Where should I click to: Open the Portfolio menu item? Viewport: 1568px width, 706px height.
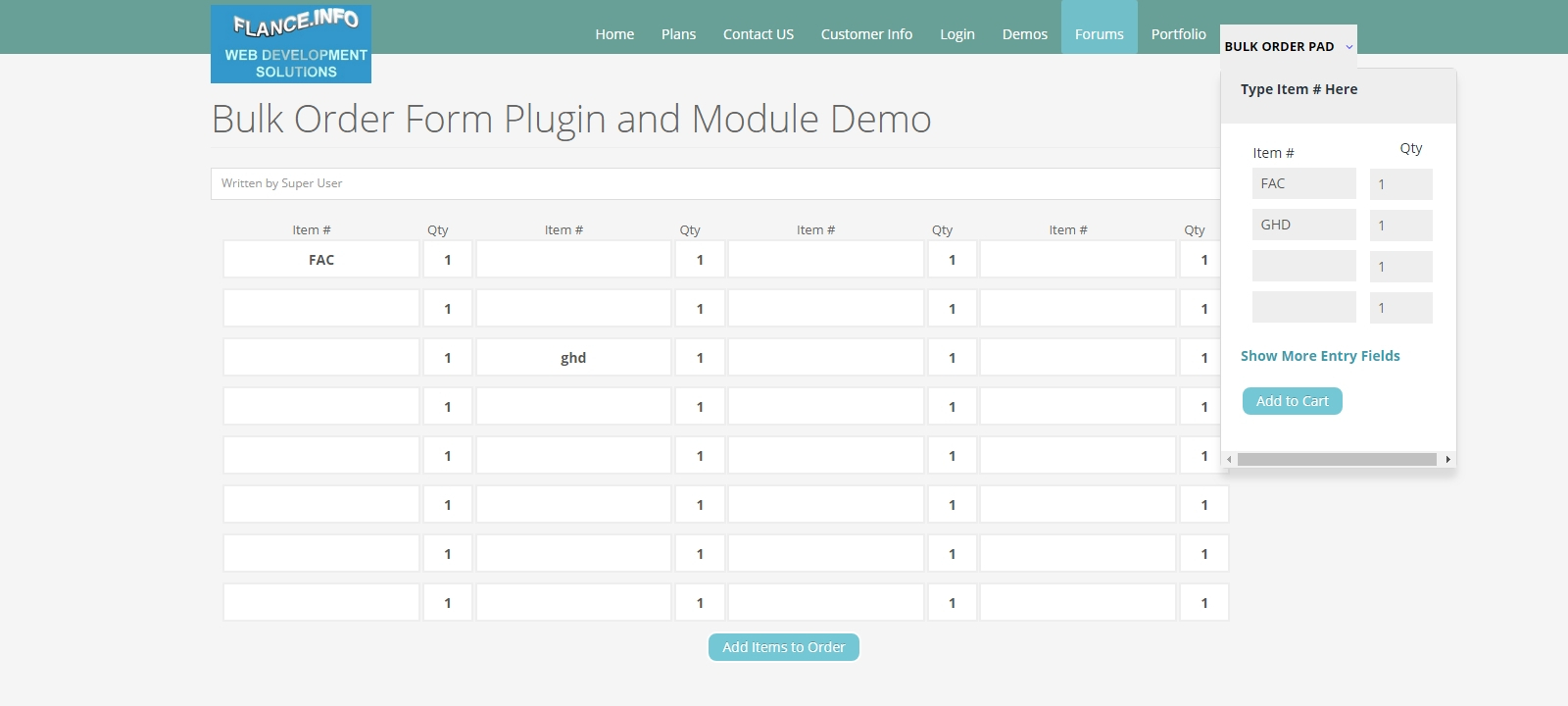pyautogui.click(x=1178, y=33)
